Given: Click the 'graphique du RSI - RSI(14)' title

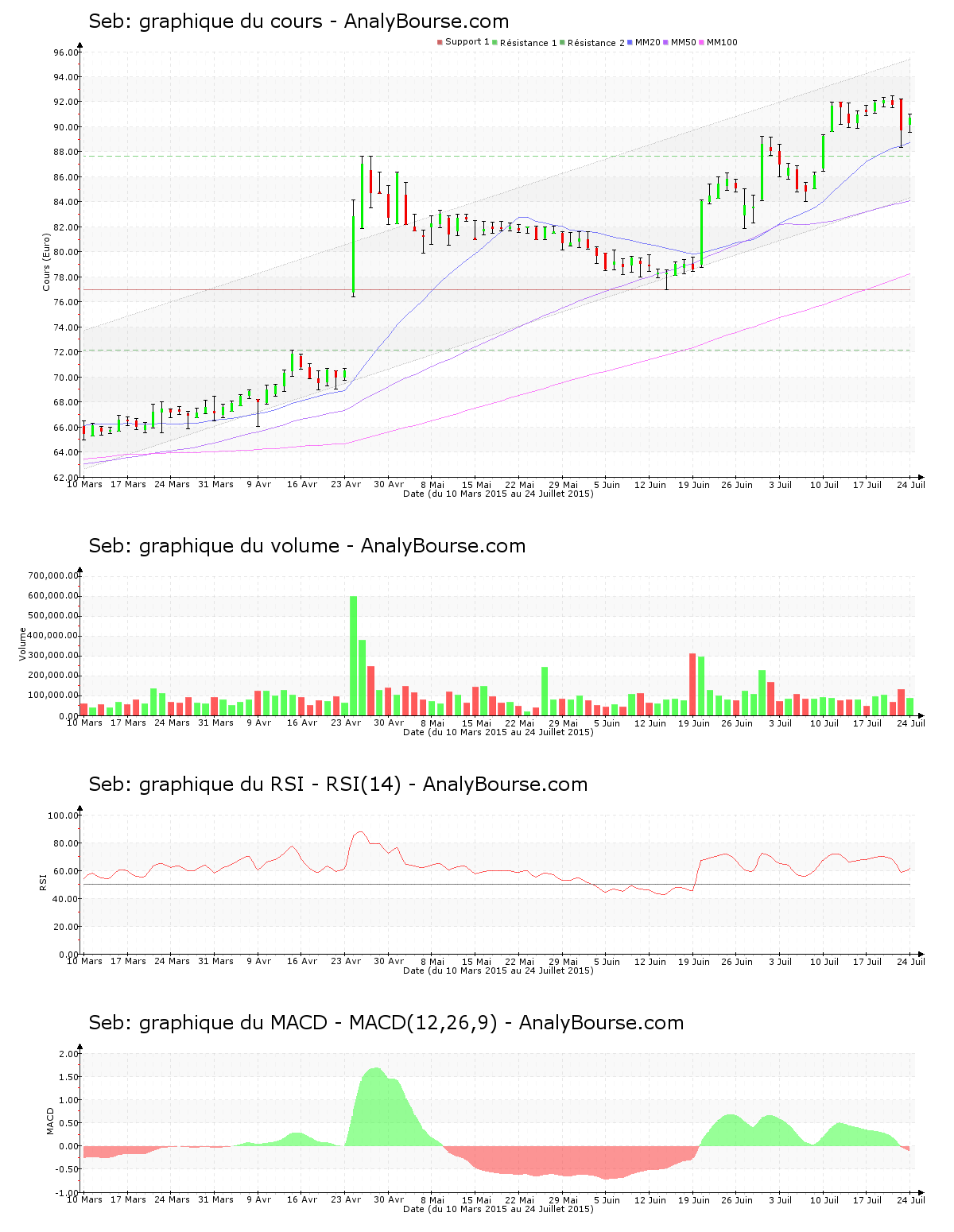Looking at the screenshot, I should (x=338, y=785).
